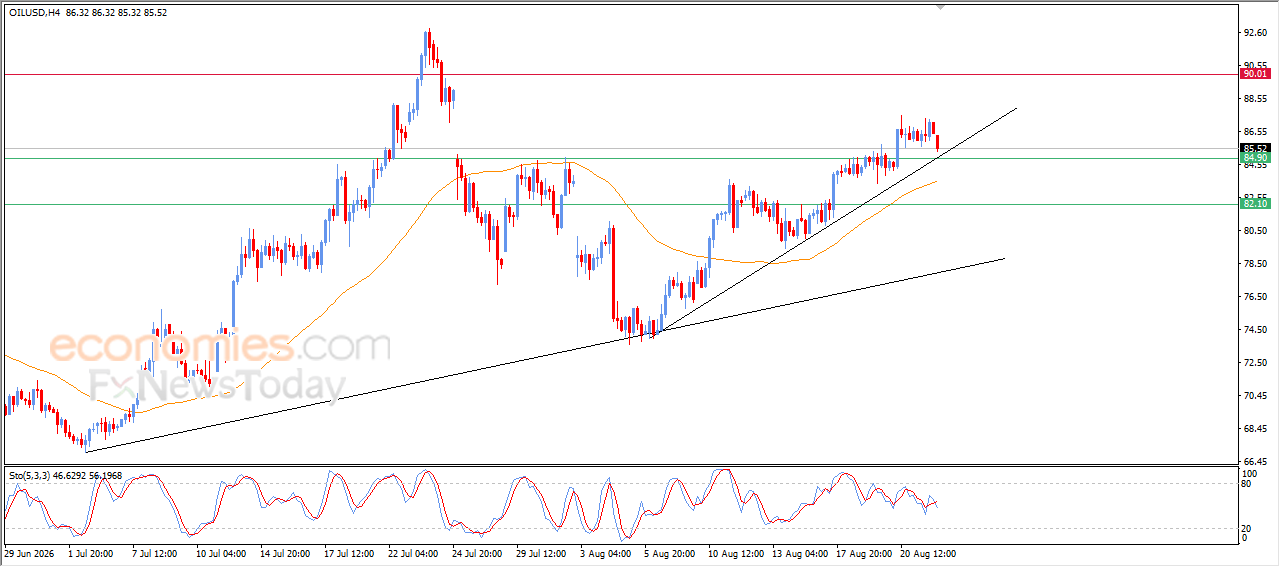
Task: Click the 20 Aug 12:00 date label
Action: pyautogui.click(x=927, y=552)
